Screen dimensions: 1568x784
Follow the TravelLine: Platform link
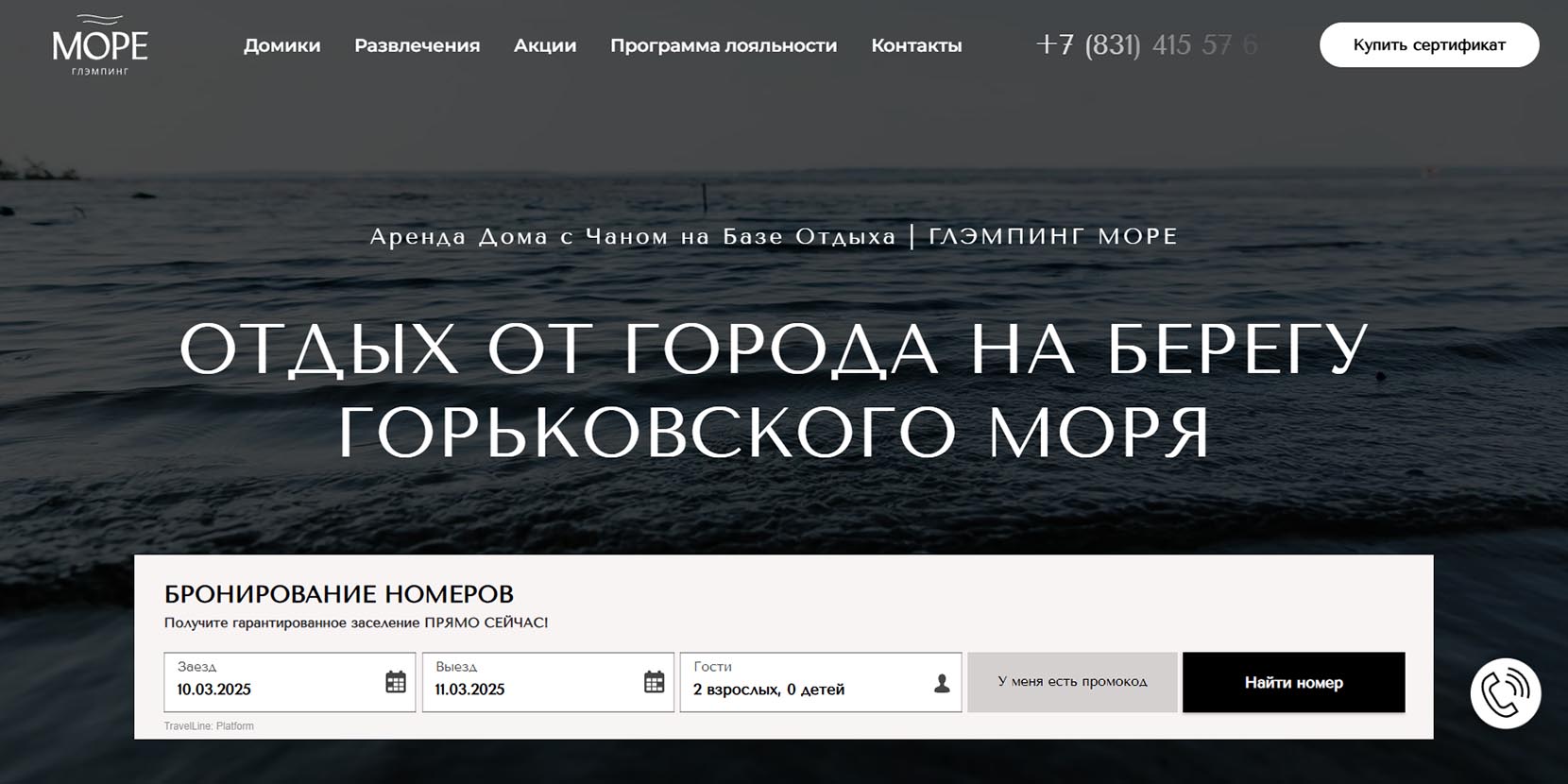coord(209,726)
